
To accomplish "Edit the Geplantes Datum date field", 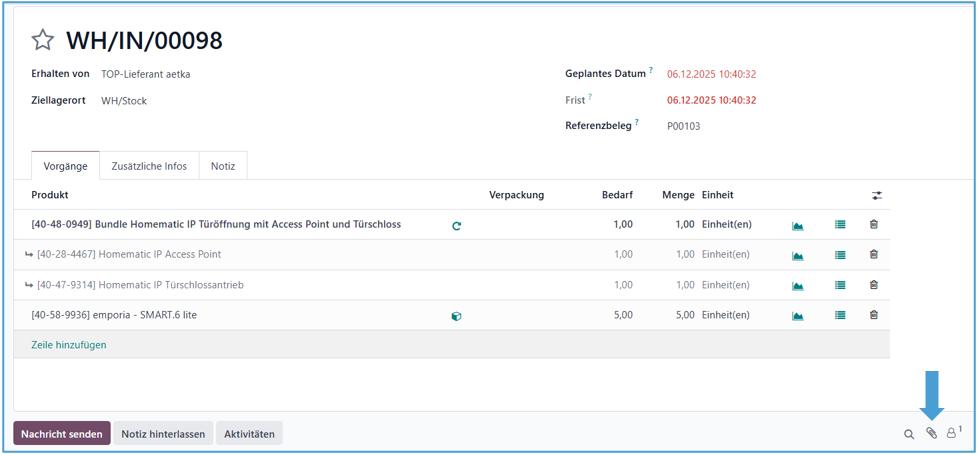I will pos(711,74).
